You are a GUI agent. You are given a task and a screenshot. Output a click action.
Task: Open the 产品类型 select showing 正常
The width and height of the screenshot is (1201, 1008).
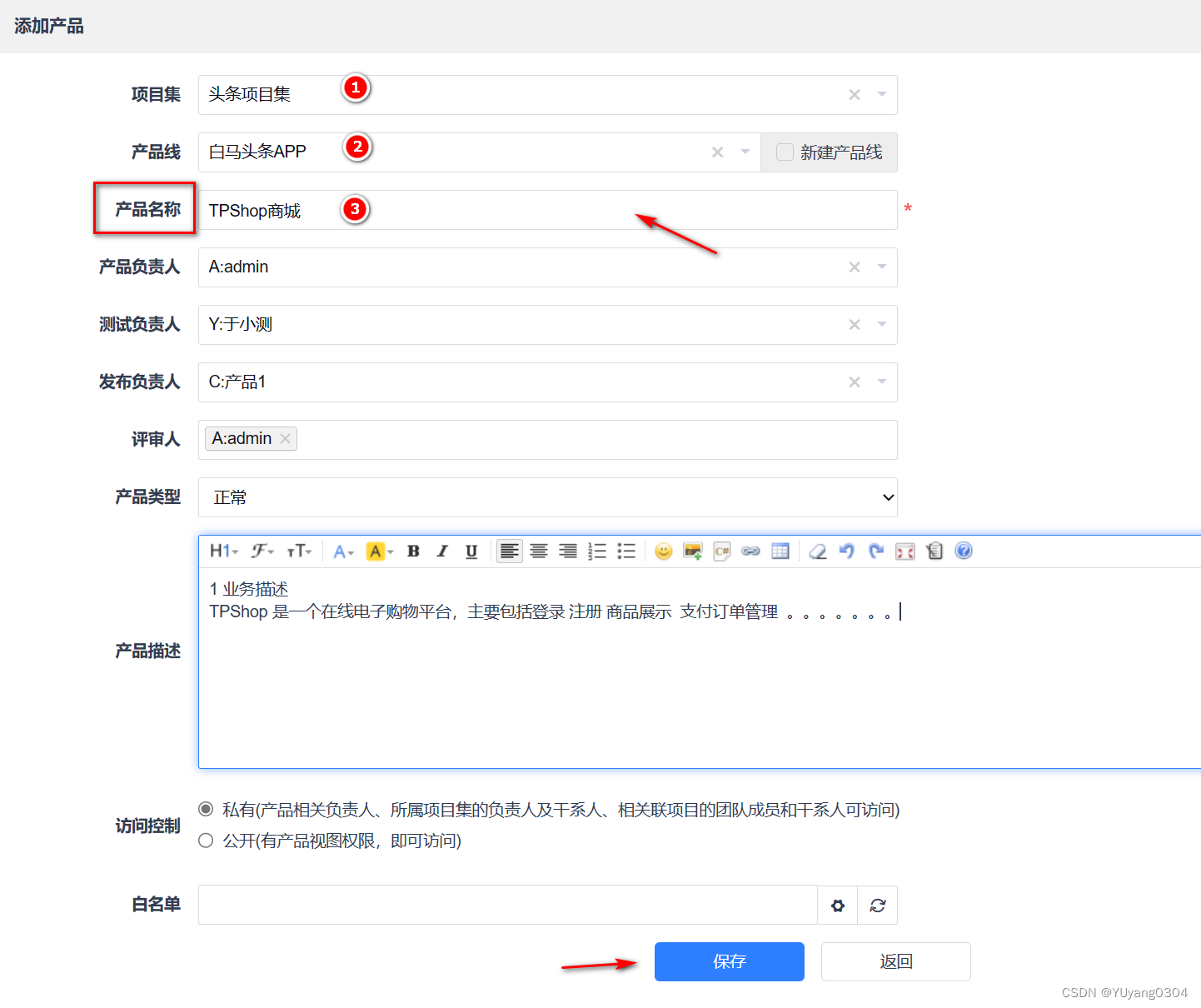(548, 497)
